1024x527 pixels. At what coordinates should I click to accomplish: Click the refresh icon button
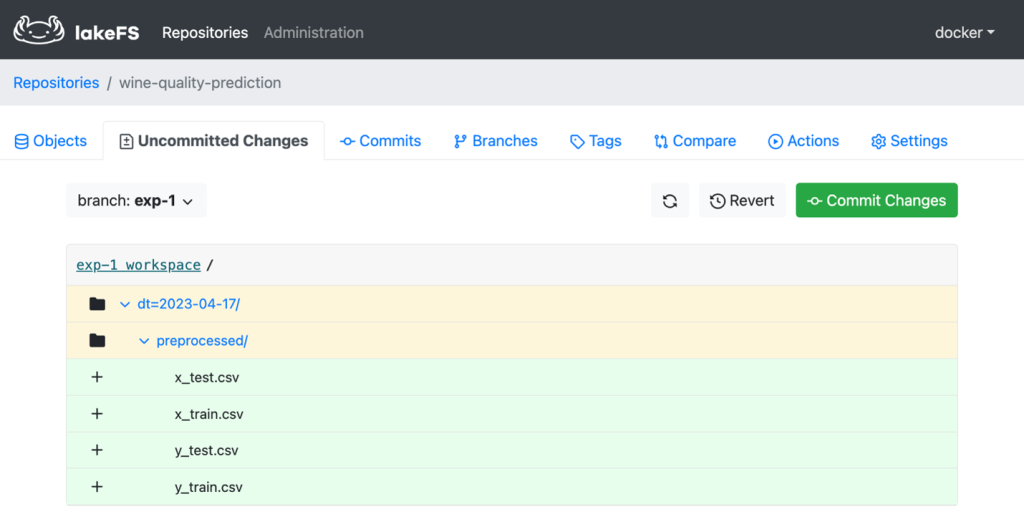[x=670, y=200]
